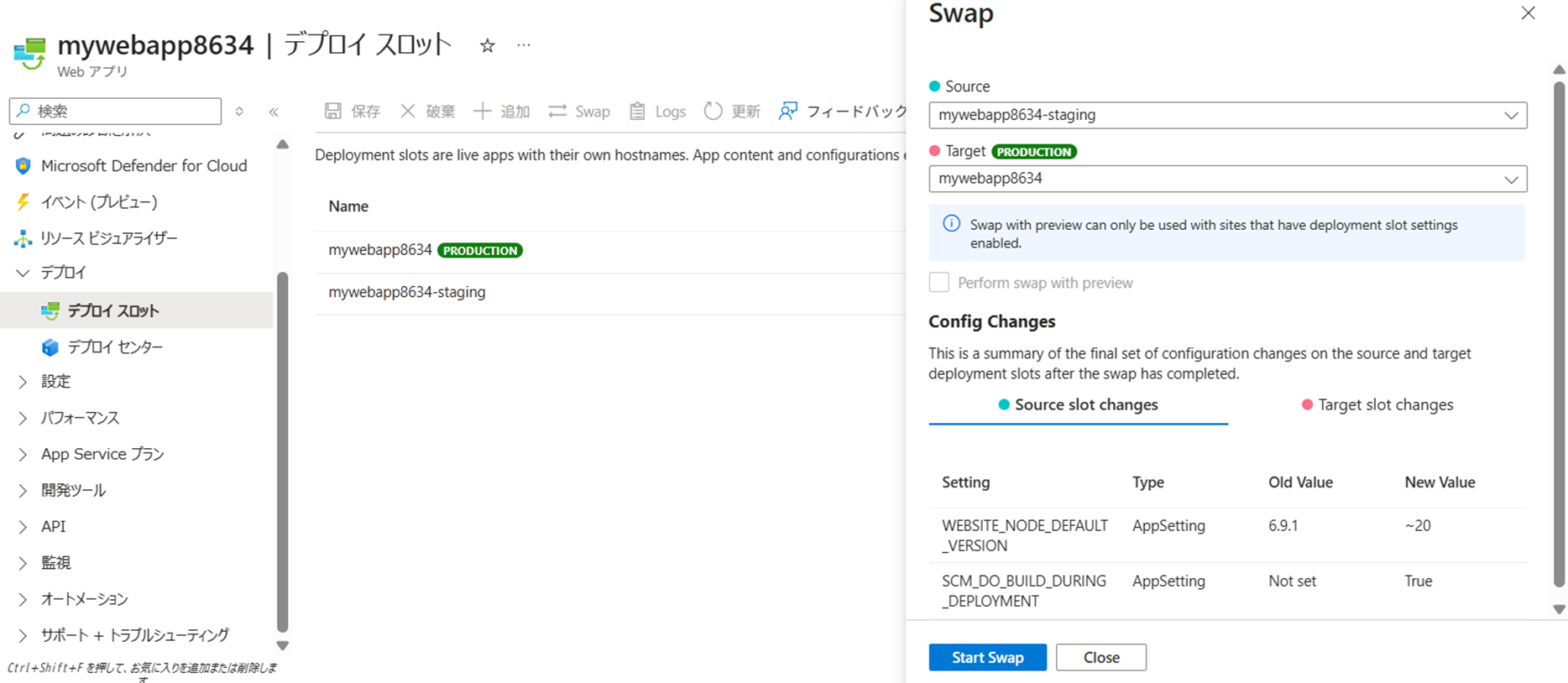This screenshot has height=683, width=1568.
Task: Expand the App Service プラン section
Action: (x=23, y=454)
